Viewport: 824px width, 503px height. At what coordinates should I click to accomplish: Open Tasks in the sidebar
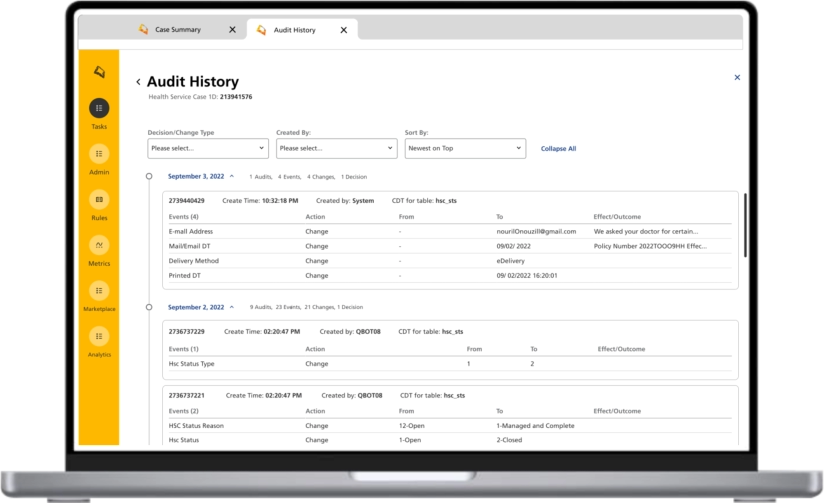pyautogui.click(x=99, y=108)
